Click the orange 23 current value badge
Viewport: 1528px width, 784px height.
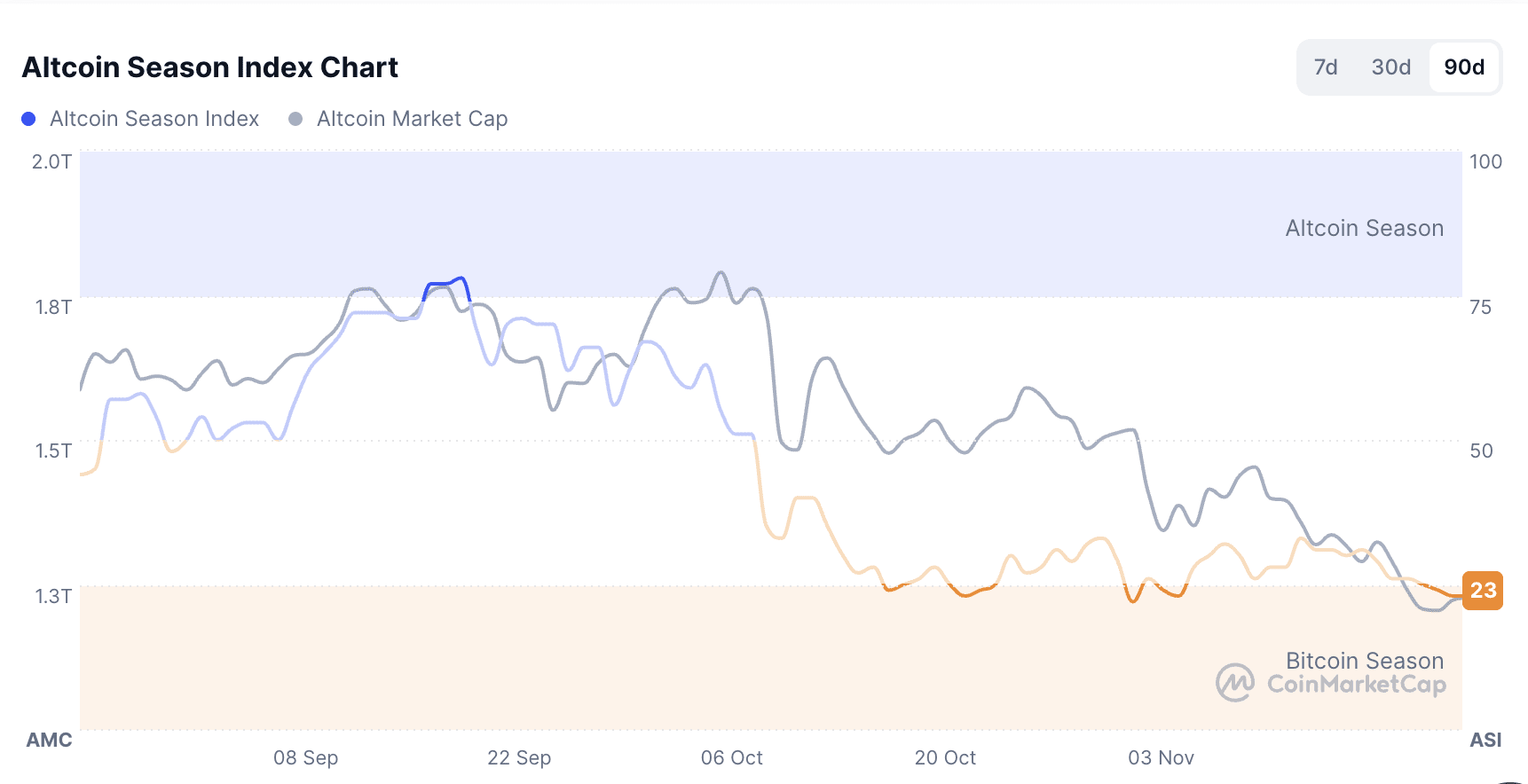[1483, 591]
